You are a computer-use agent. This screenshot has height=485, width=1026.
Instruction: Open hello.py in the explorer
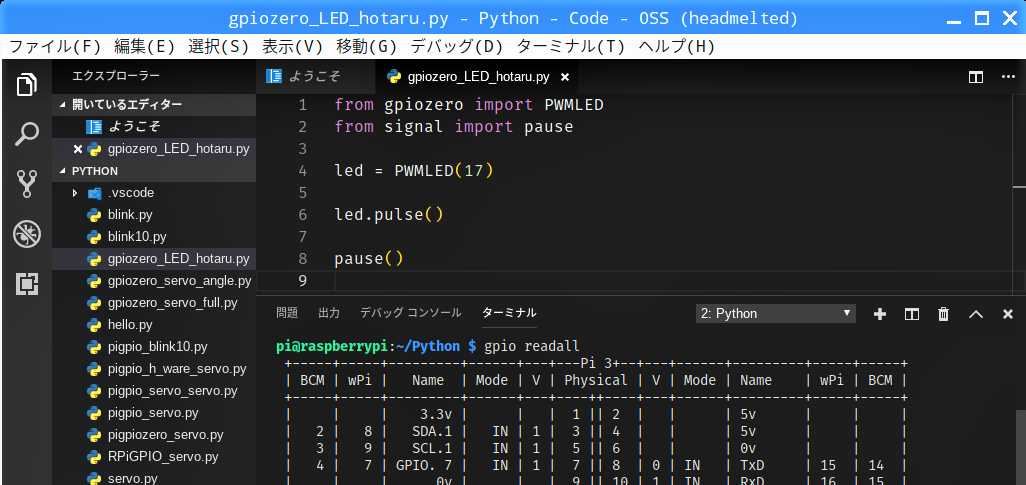154,325
